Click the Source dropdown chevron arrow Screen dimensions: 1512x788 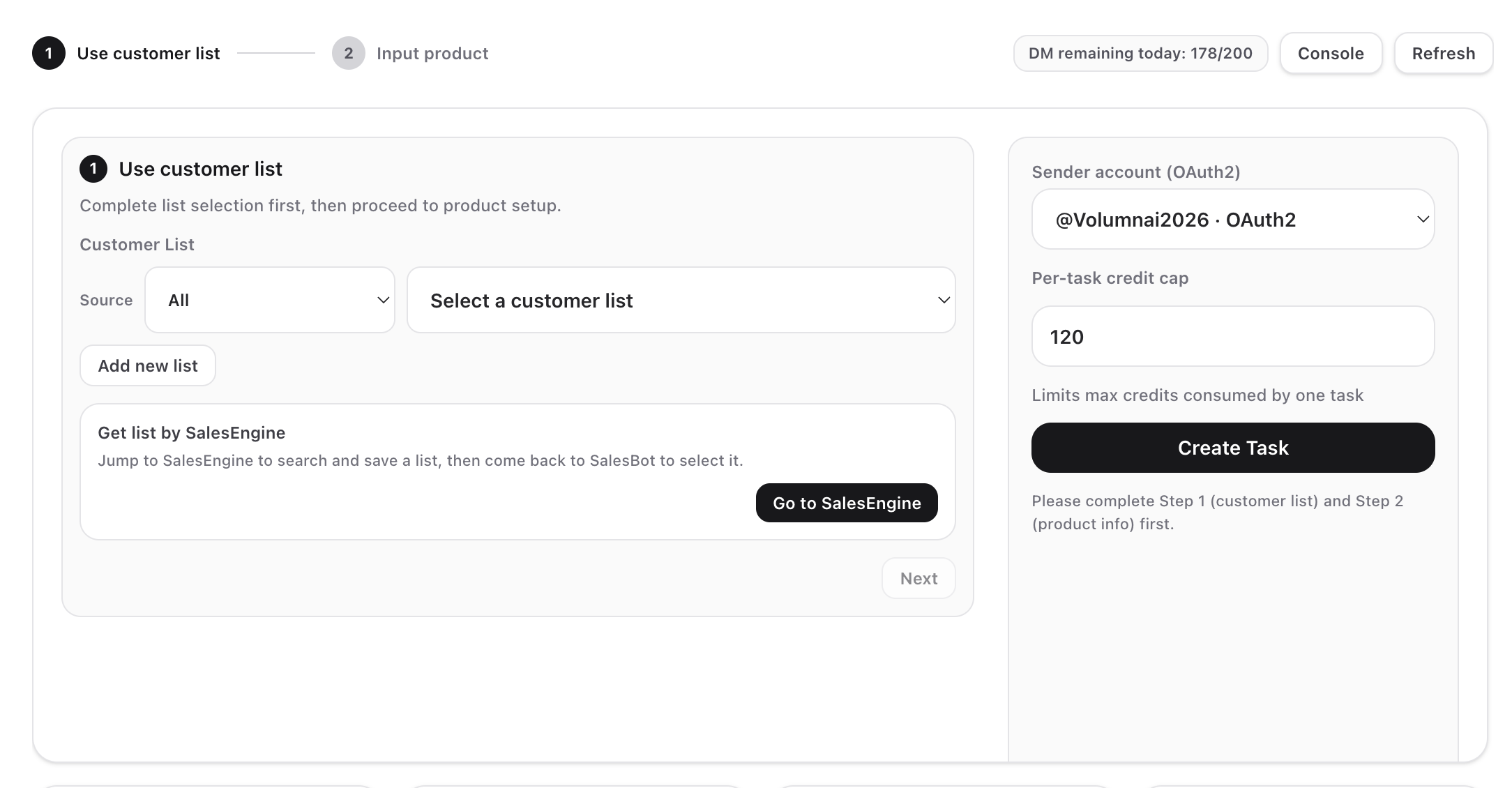(x=383, y=300)
